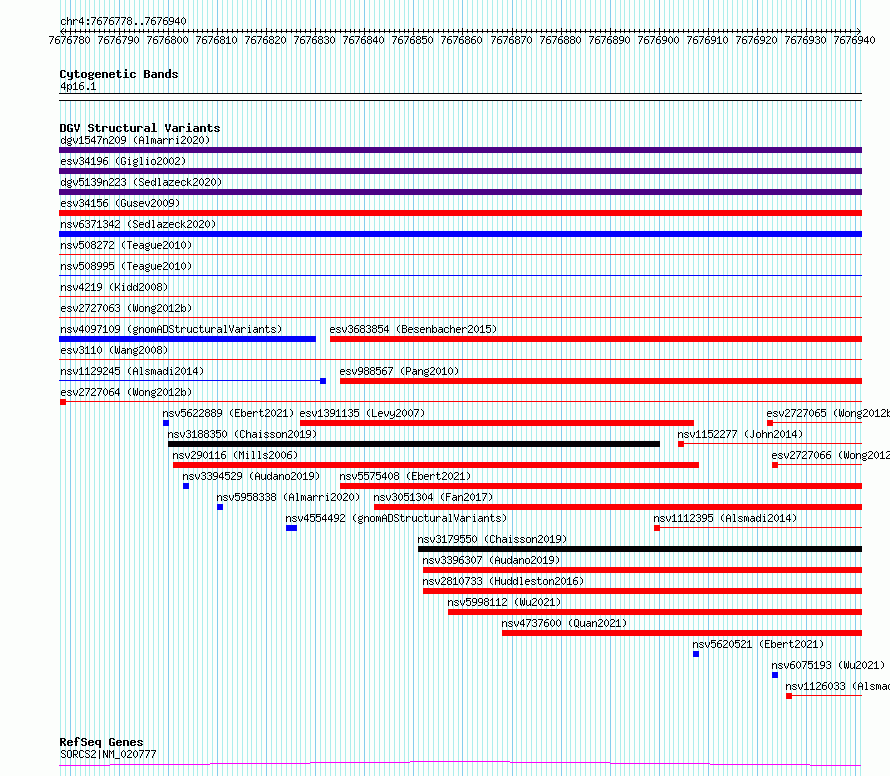This screenshot has height=776, width=890.
Task: Click esv2727066 variant label
Action: pyautogui.click(x=830, y=455)
